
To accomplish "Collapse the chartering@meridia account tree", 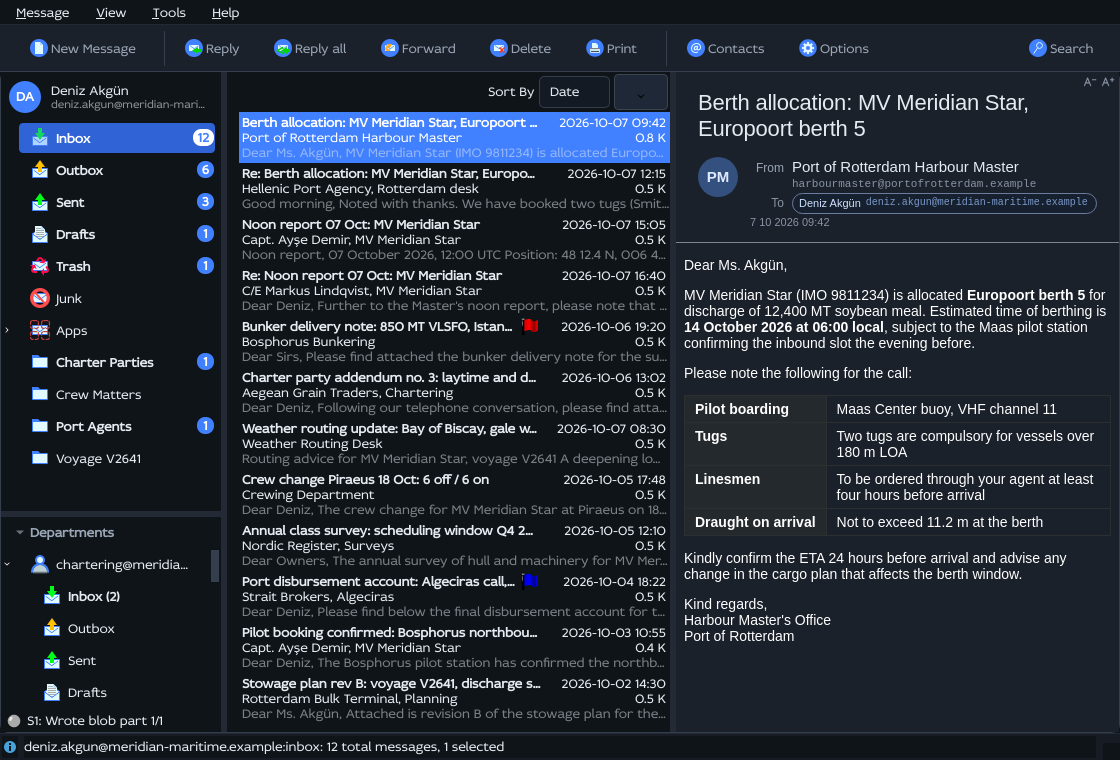I will point(7,564).
